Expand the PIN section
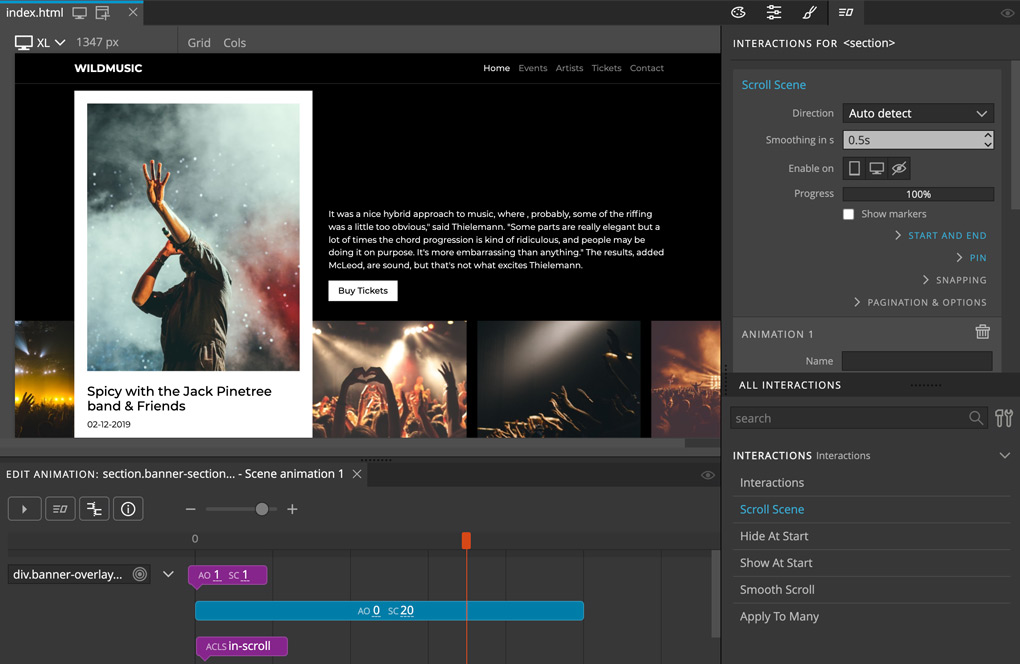The height and width of the screenshot is (664, 1020). click(971, 258)
